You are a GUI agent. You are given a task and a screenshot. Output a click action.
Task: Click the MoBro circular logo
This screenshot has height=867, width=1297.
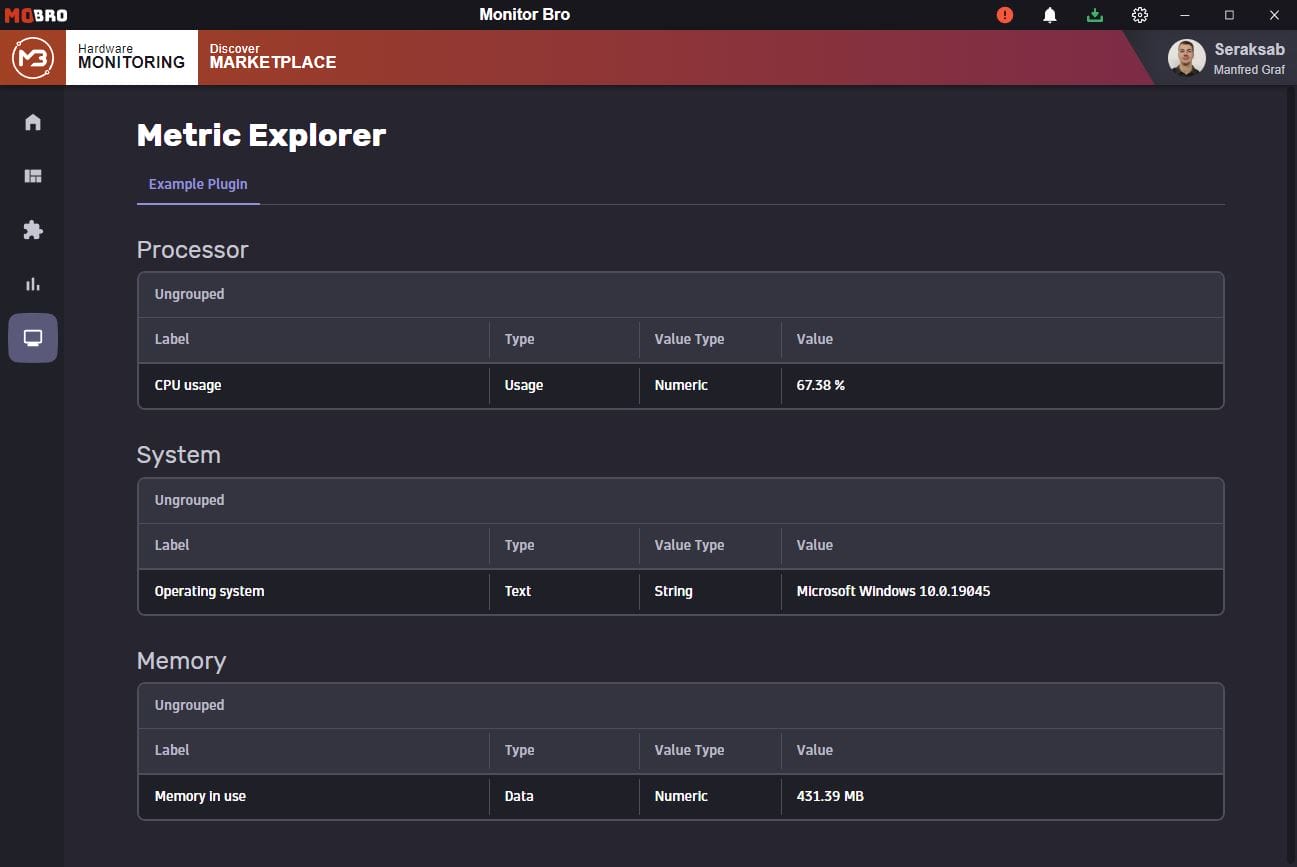32,58
